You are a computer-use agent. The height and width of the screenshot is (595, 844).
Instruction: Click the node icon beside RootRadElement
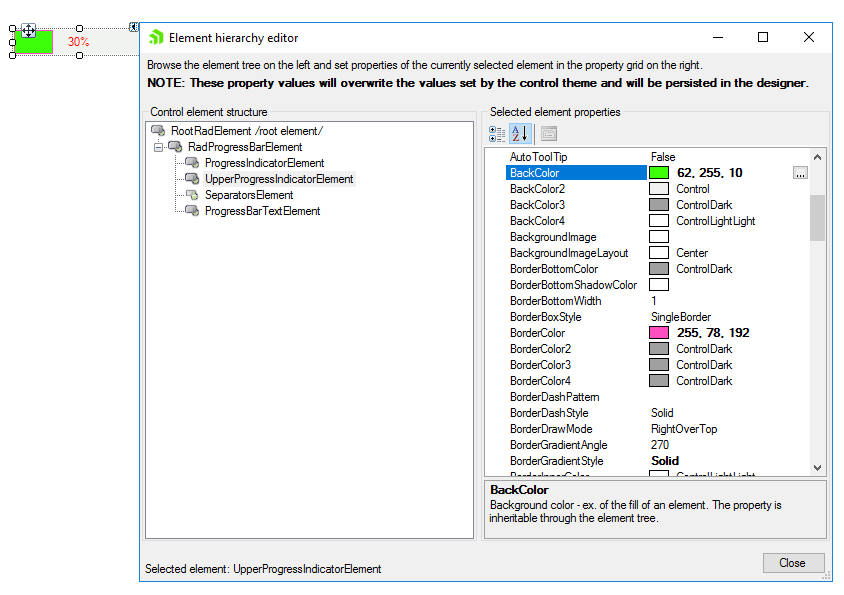coord(155,130)
